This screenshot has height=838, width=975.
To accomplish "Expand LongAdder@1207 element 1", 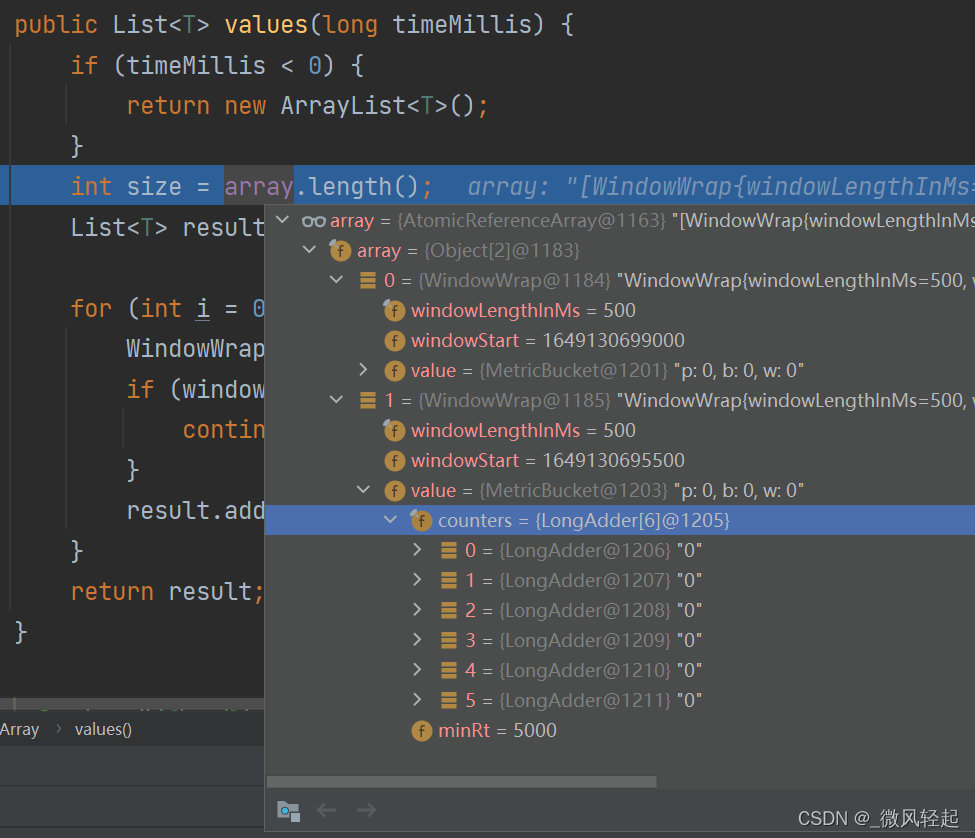I will pyautogui.click(x=417, y=579).
